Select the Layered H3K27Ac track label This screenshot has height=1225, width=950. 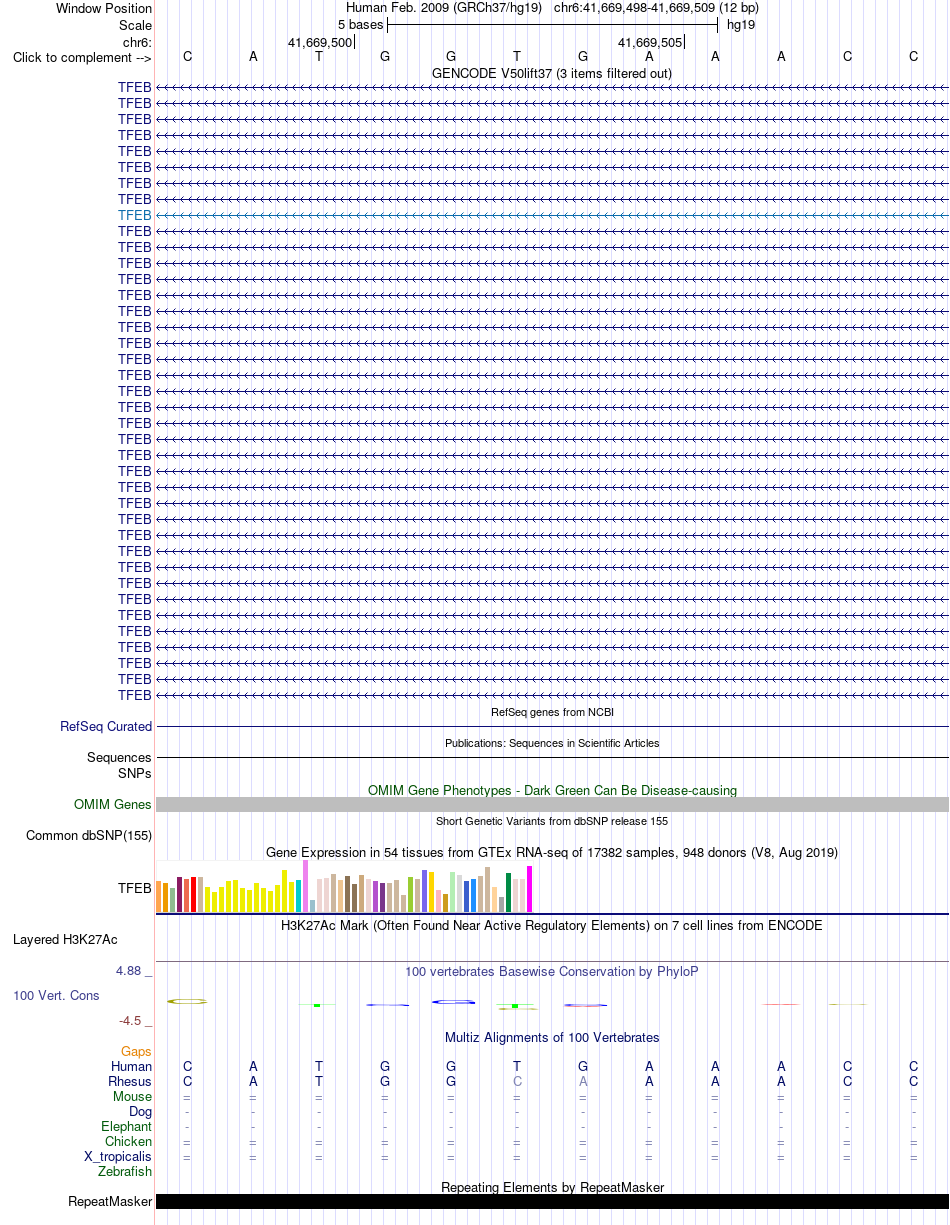65,940
